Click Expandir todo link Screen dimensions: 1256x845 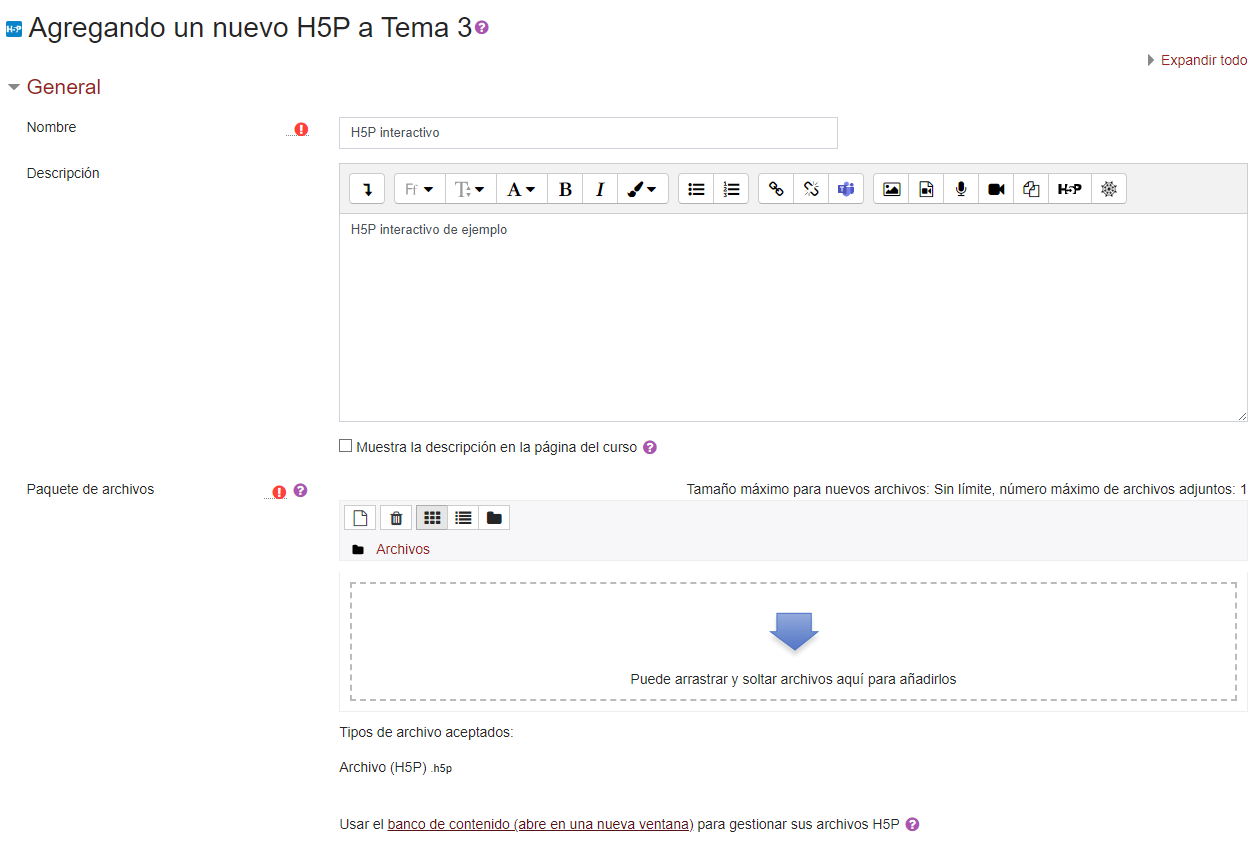1204,60
